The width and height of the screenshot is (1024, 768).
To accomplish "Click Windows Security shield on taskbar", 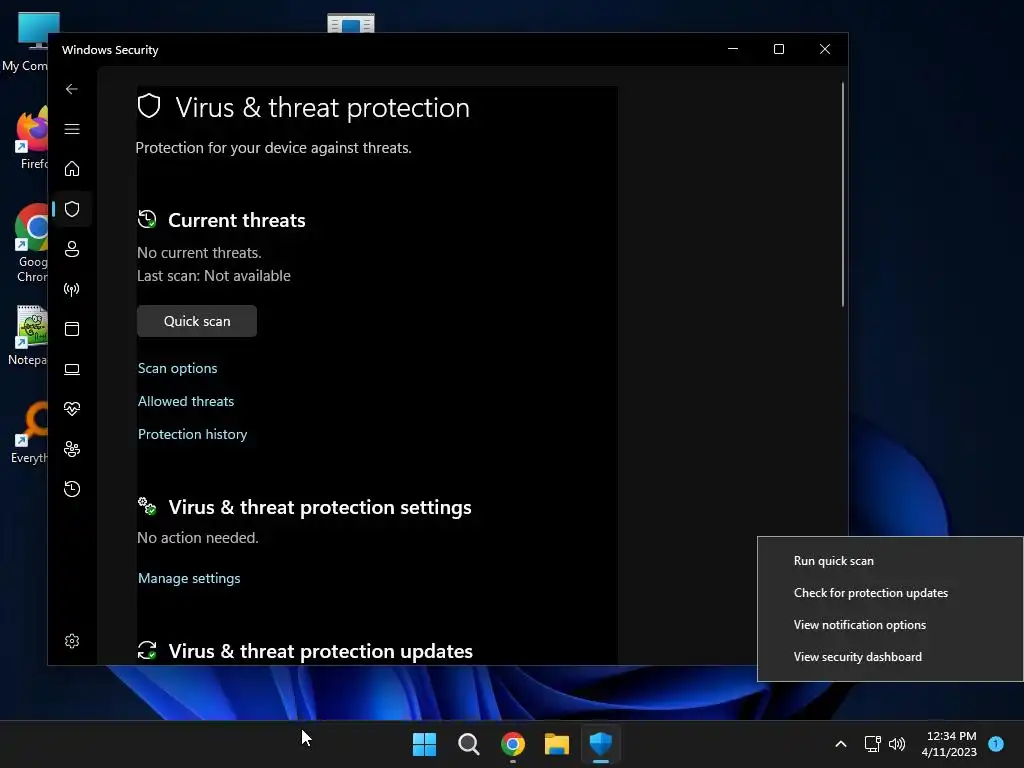I will tap(601, 744).
